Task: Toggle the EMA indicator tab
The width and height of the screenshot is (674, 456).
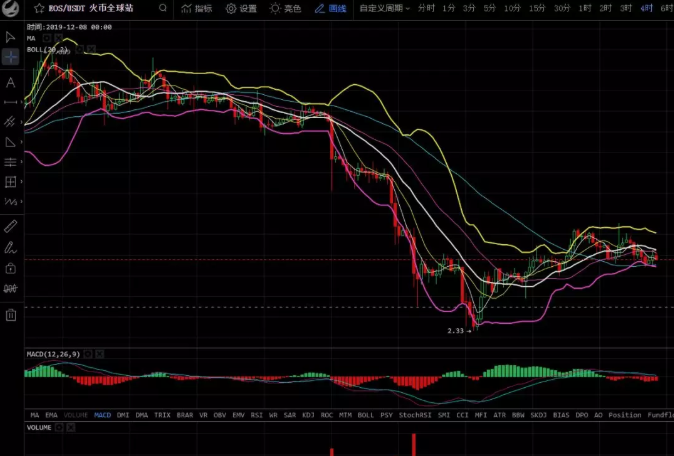Action: 51,415
